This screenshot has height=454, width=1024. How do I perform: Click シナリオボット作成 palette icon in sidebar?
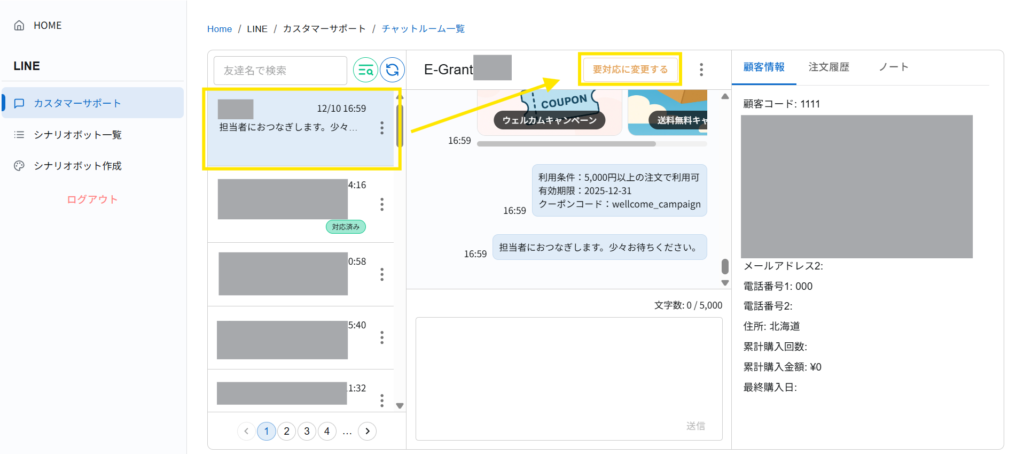point(19,165)
